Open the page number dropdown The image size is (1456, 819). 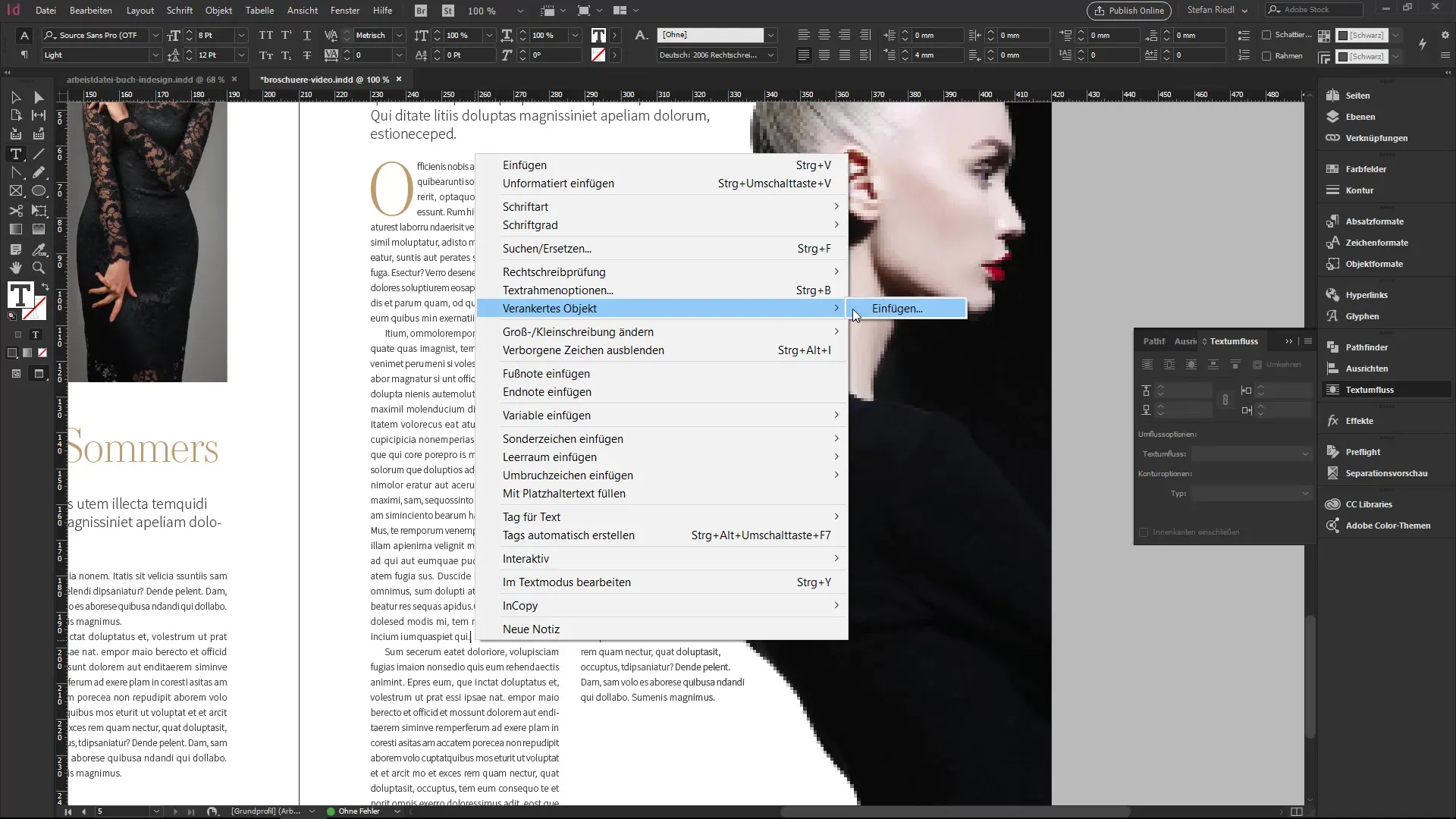tap(156, 811)
